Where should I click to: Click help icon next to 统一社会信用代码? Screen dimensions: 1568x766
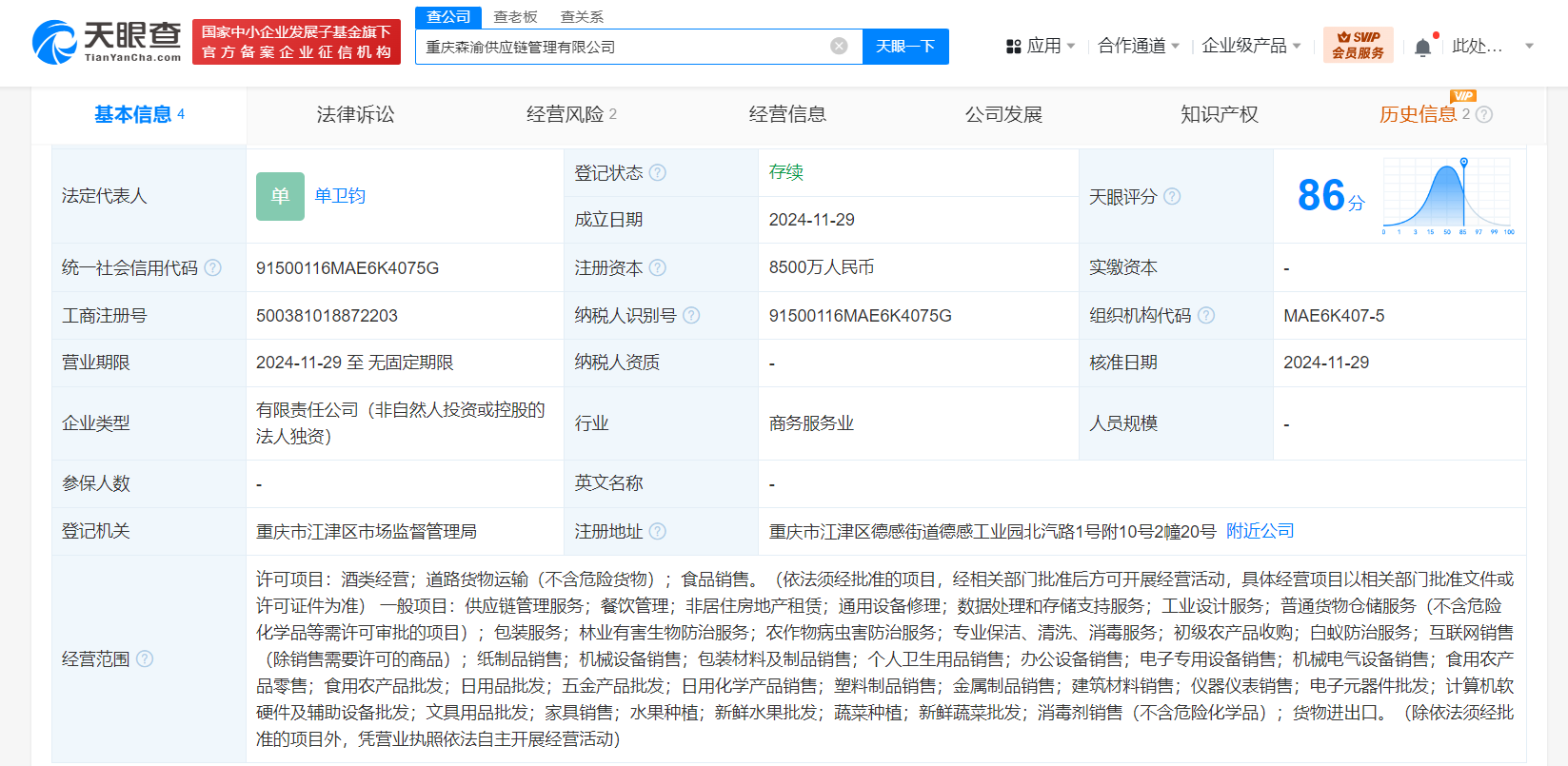point(212,267)
